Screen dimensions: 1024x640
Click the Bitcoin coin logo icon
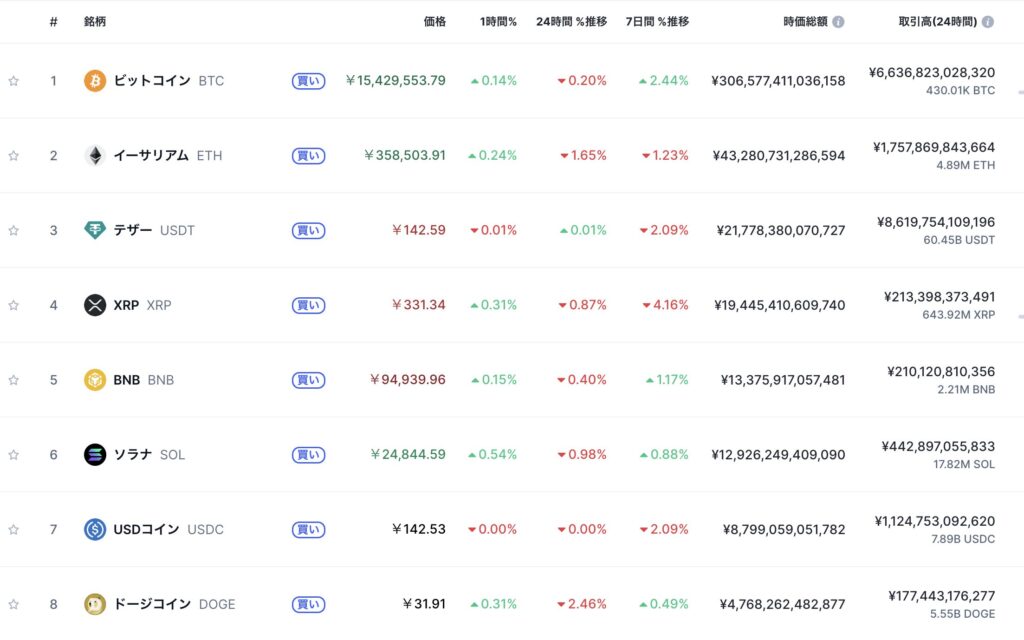[95, 80]
